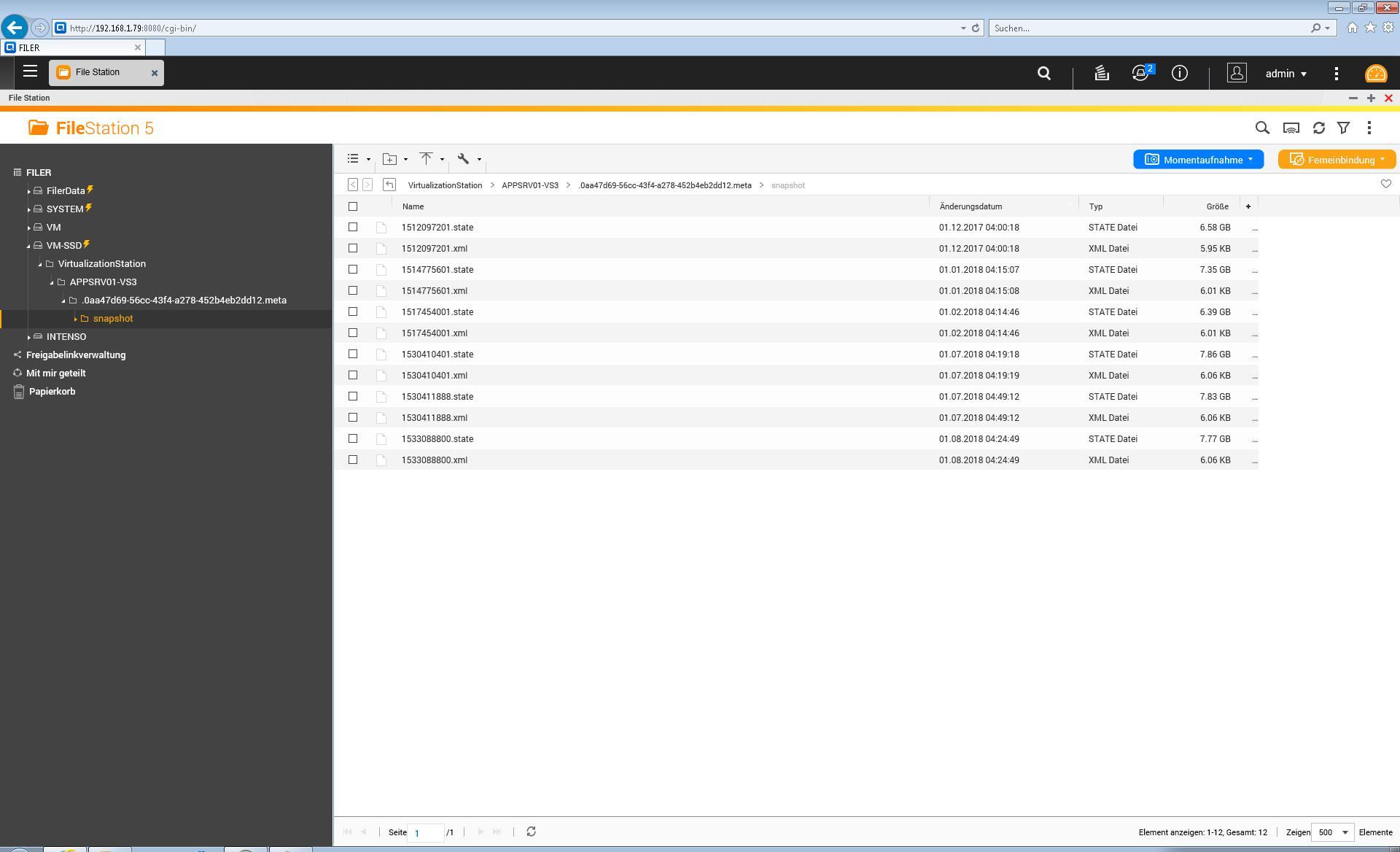Expand the FilerData tree node arrow
1400x852 pixels.
point(28,191)
